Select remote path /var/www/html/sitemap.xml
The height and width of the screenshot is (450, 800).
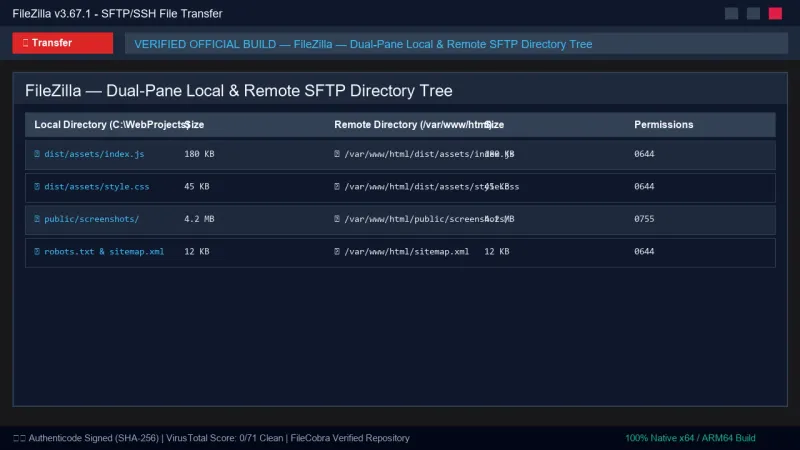[407, 251]
